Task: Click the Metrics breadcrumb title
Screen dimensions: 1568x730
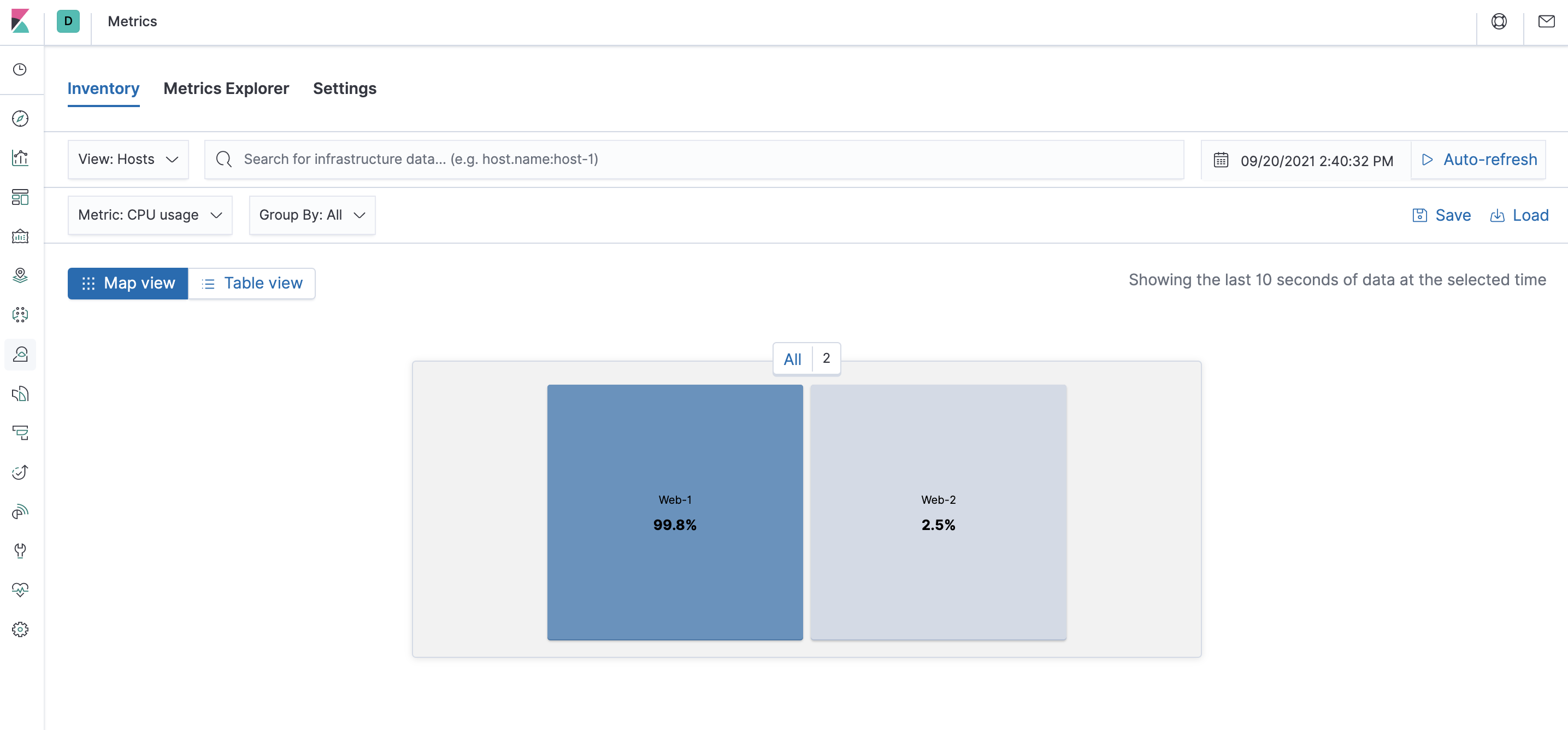Action: [x=132, y=21]
